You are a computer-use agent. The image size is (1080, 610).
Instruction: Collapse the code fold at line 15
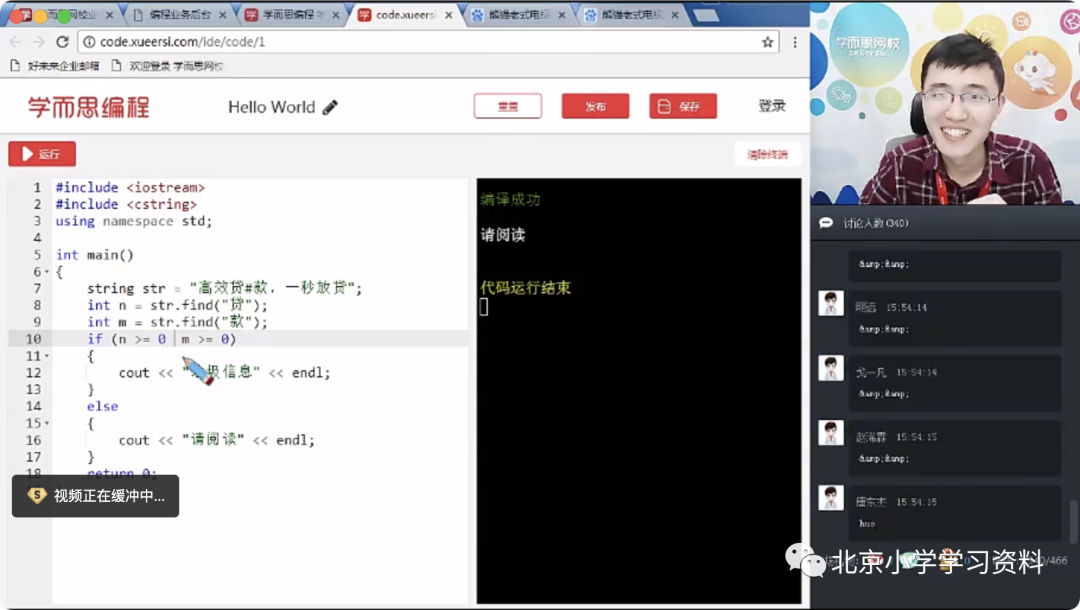pos(47,423)
